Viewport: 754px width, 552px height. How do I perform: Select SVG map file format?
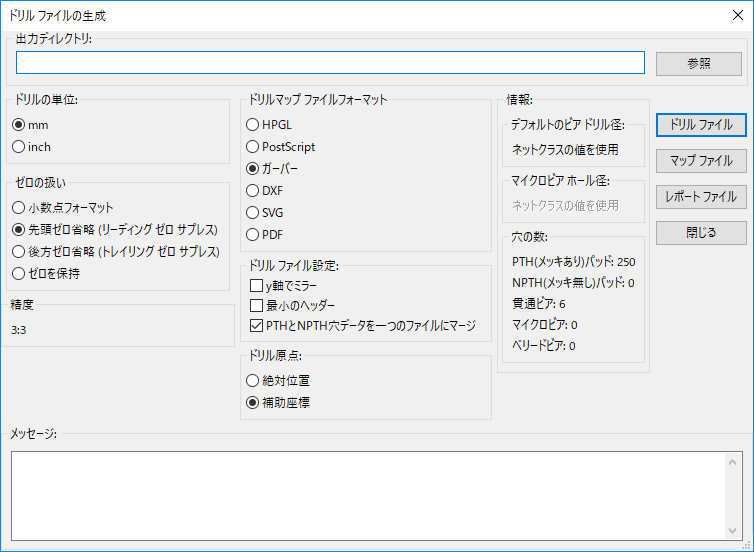point(253,212)
